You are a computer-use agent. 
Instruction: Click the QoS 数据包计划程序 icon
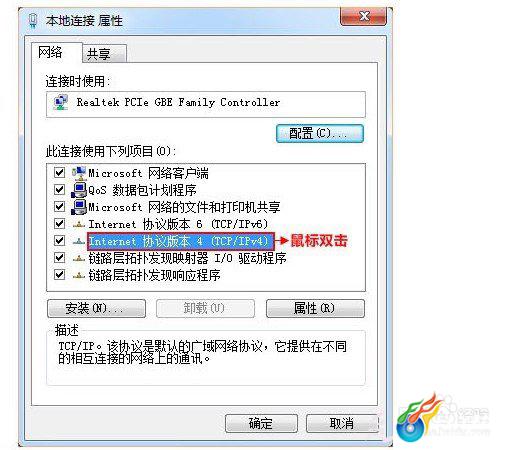pyautogui.click(x=79, y=190)
